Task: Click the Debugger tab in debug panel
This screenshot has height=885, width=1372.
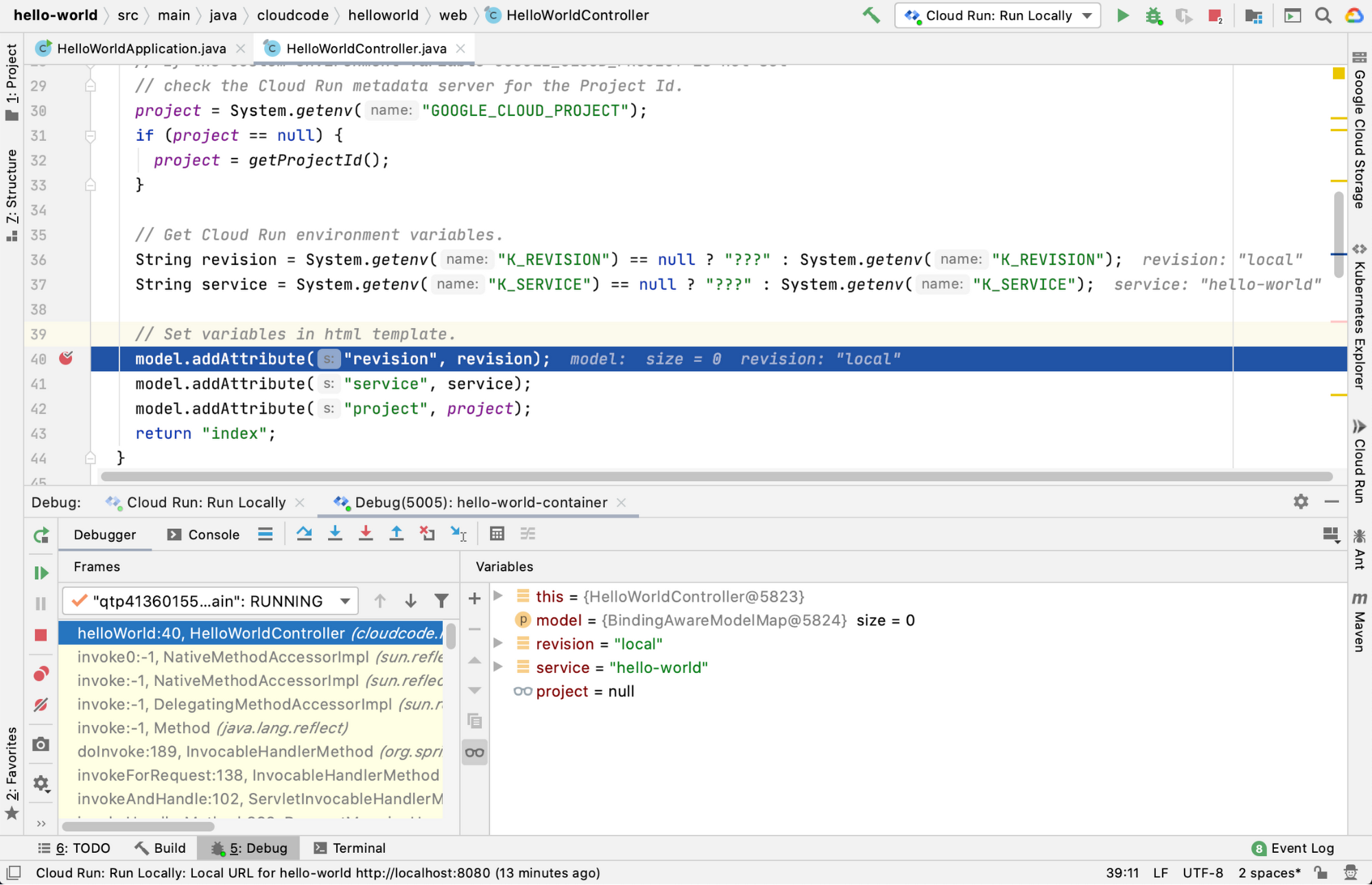Action: [x=105, y=534]
